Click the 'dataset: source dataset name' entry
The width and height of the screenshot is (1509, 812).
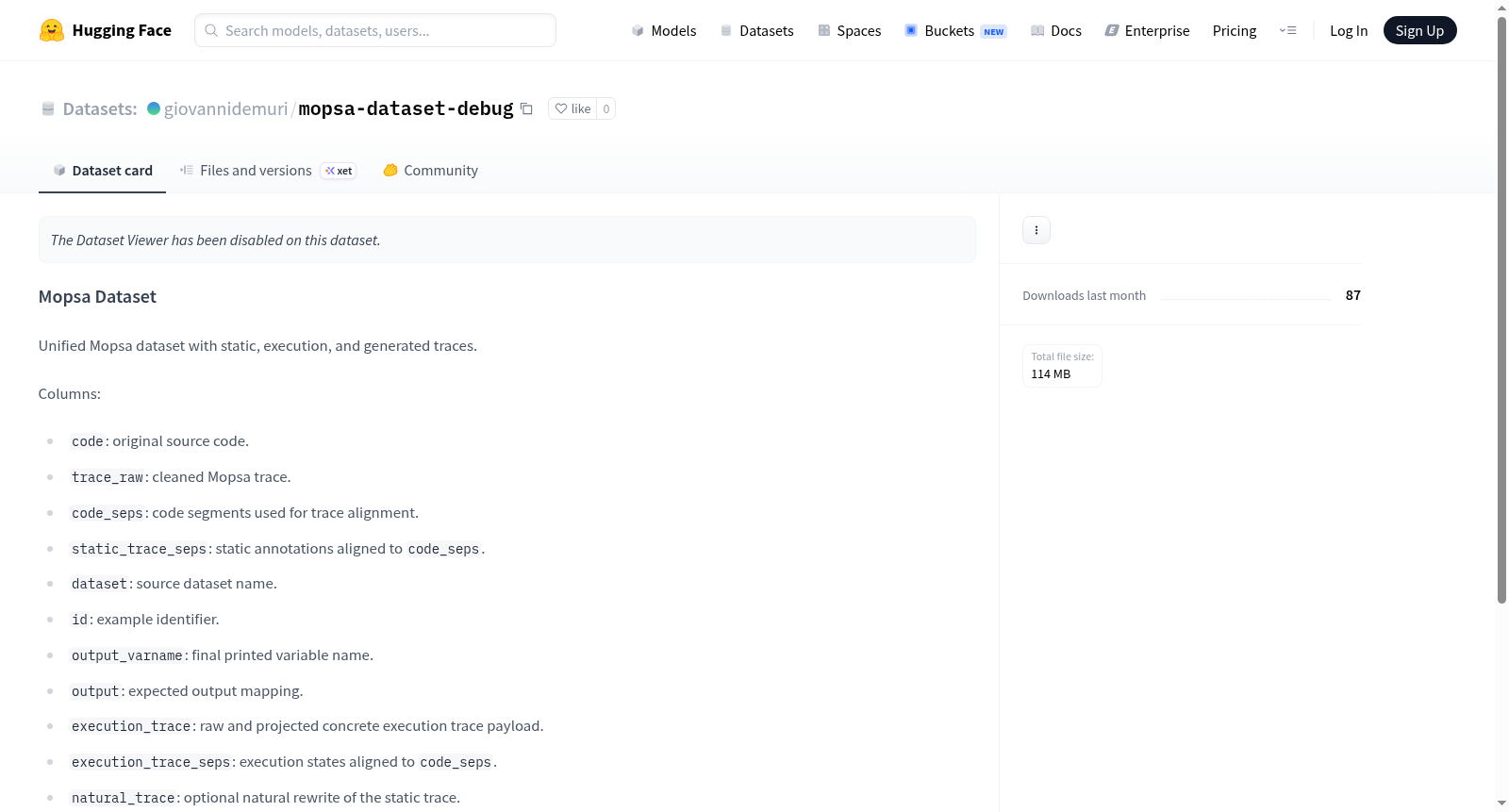174,584
